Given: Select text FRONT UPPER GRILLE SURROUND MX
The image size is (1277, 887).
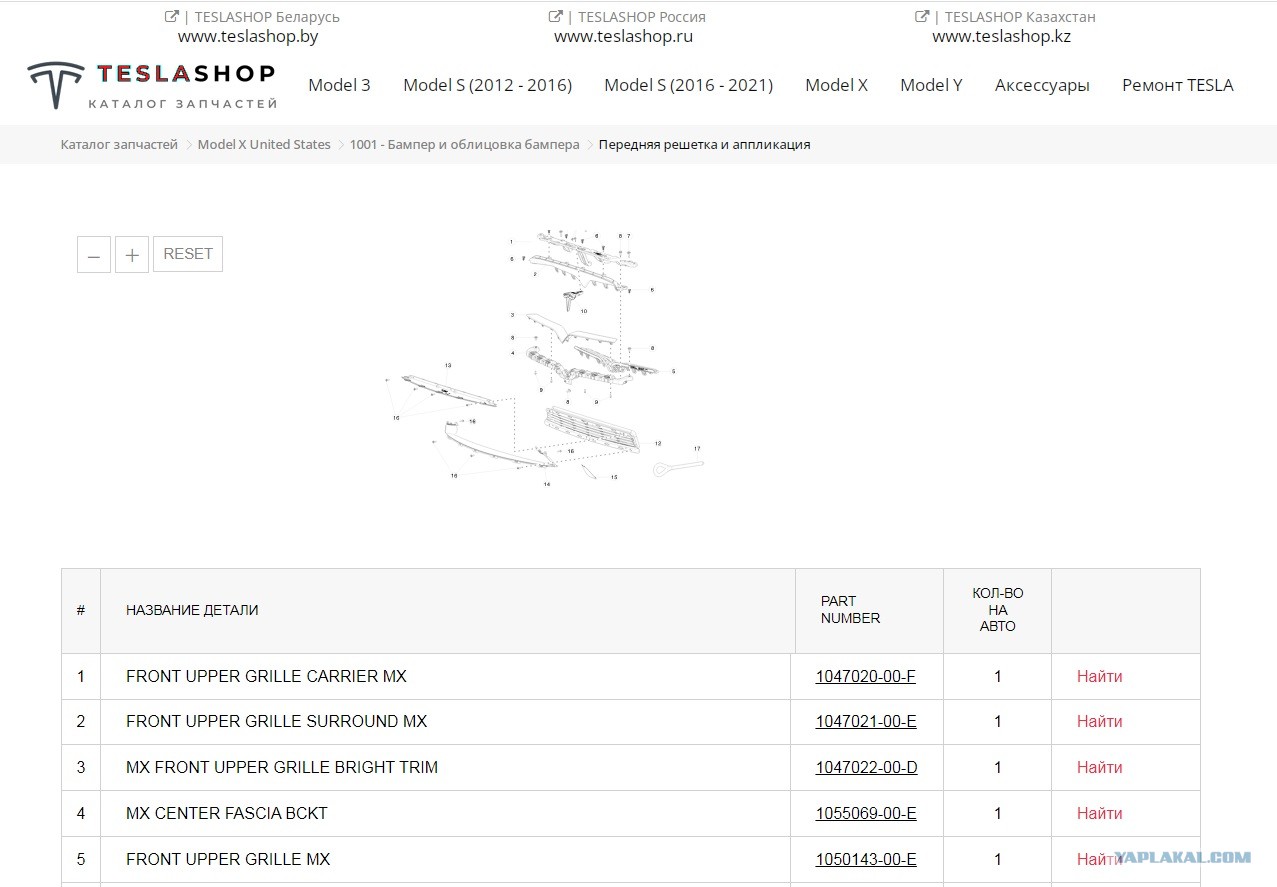Looking at the screenshot, I should pyautogui.click(x=276, y=721).
